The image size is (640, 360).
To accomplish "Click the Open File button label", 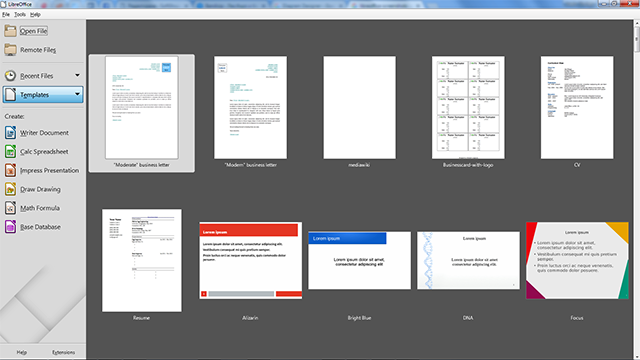I will [33, 31].
